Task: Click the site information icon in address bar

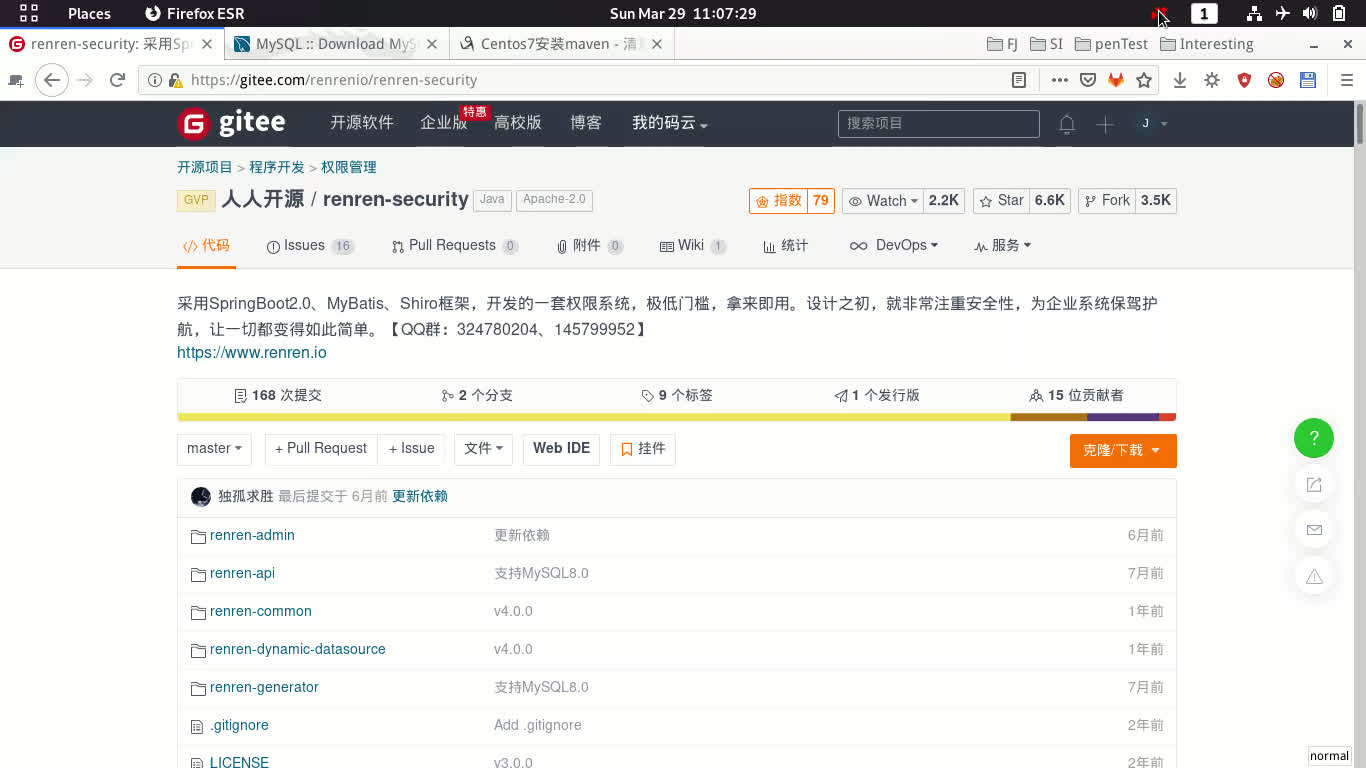Action: 155,80
